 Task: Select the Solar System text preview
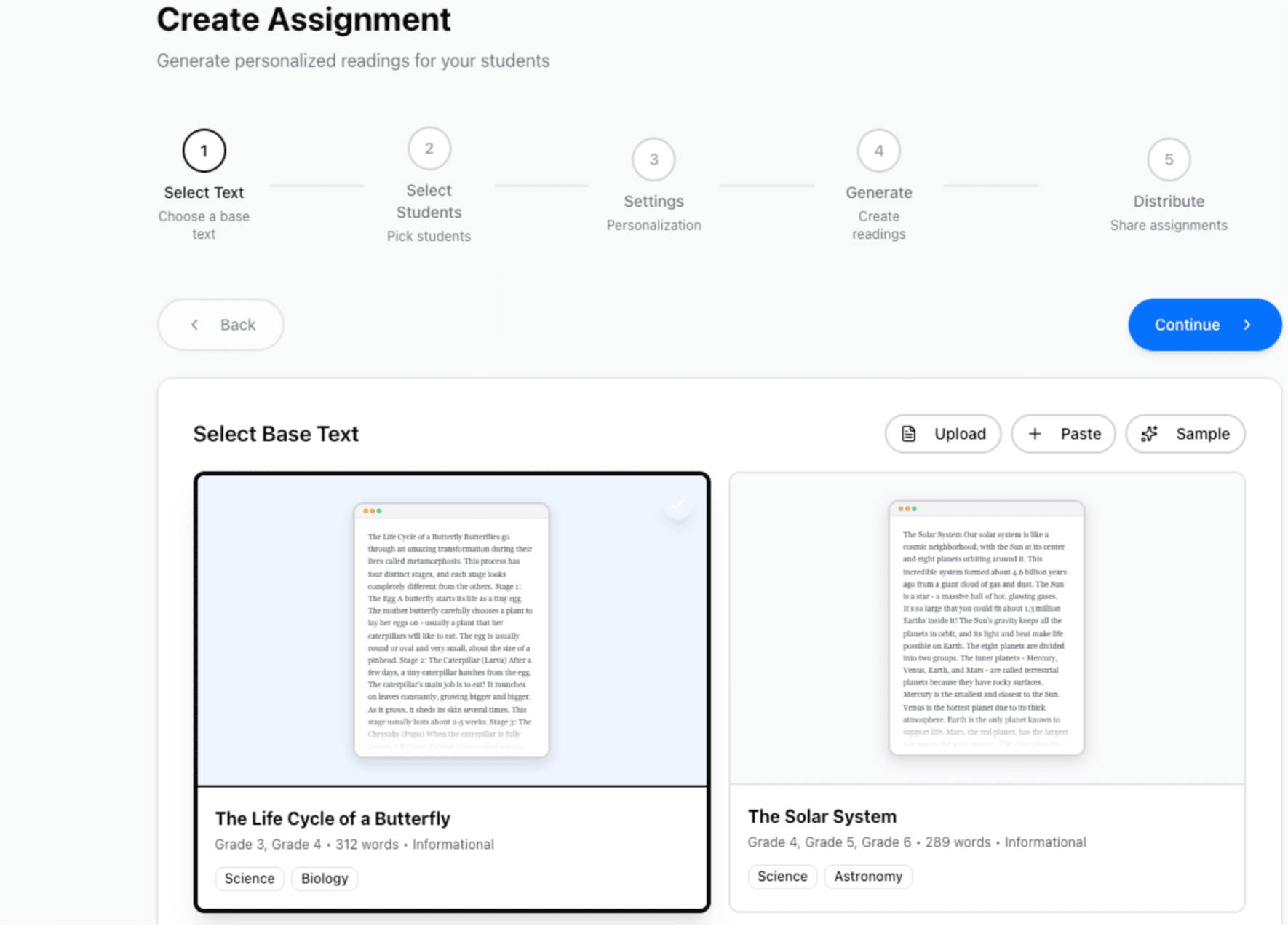tap(986, 628)
